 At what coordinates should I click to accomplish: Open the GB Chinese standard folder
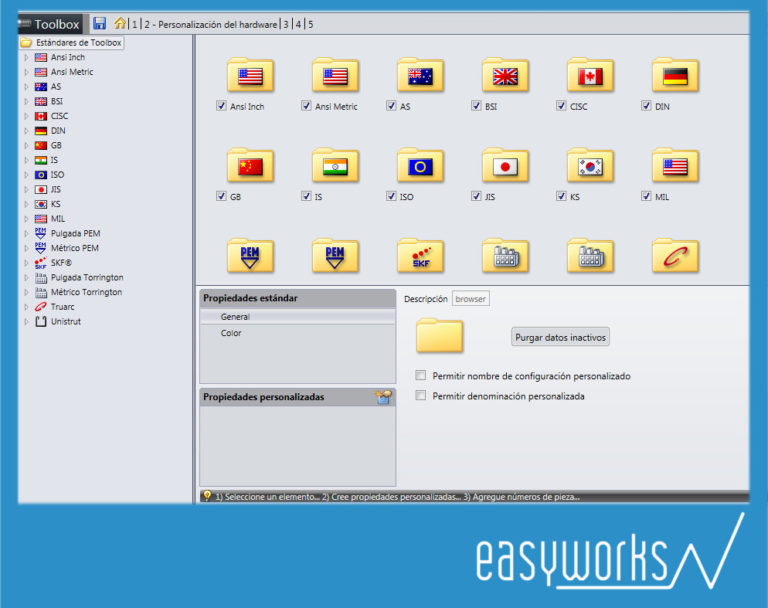[x=250, y=166]
